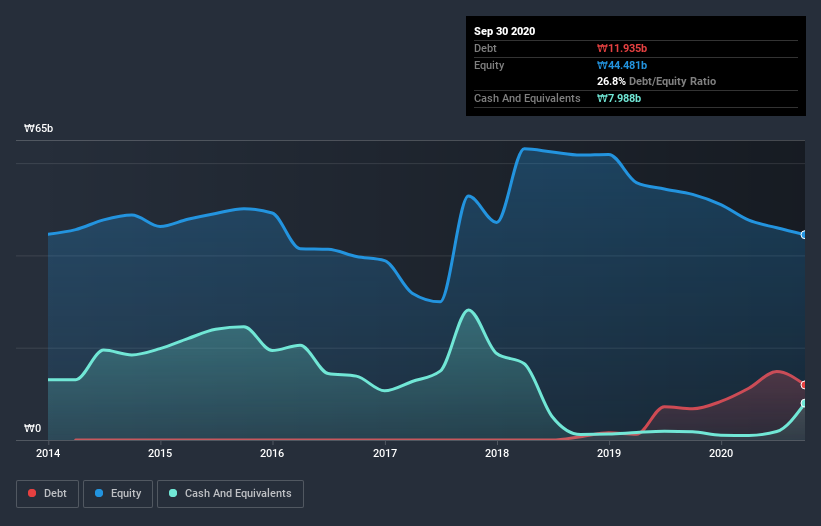Select the teal Cash endpoint marker on chart
The width and height of the screenshot is (821, 526).
tap(804, 404)
